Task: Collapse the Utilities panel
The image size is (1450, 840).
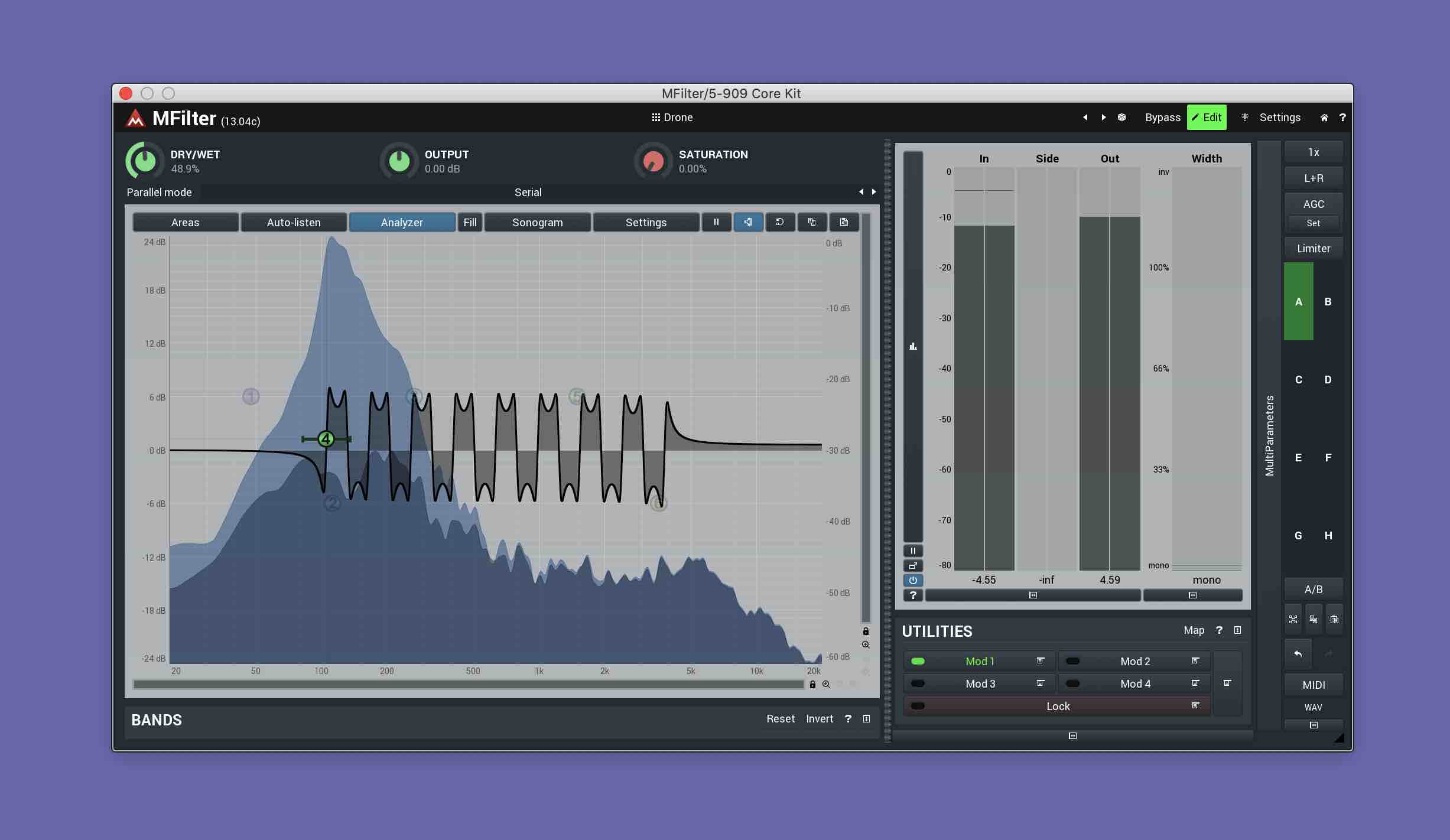Action: click(1237, 630)
